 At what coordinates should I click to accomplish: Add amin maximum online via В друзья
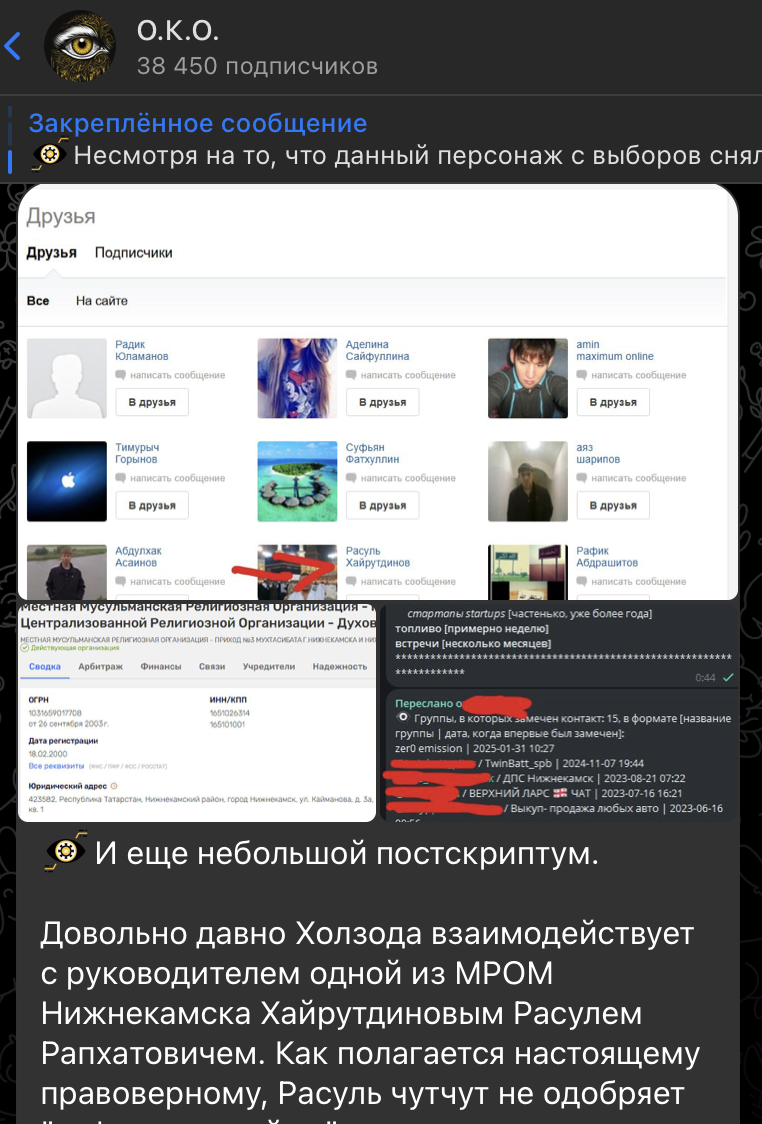pos(613,402)
